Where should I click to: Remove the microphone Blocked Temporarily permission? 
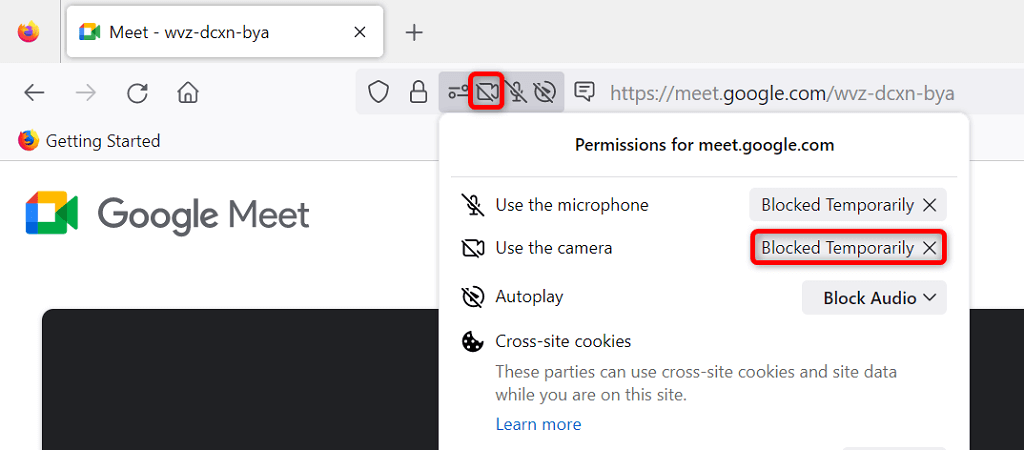click(930, 205)
